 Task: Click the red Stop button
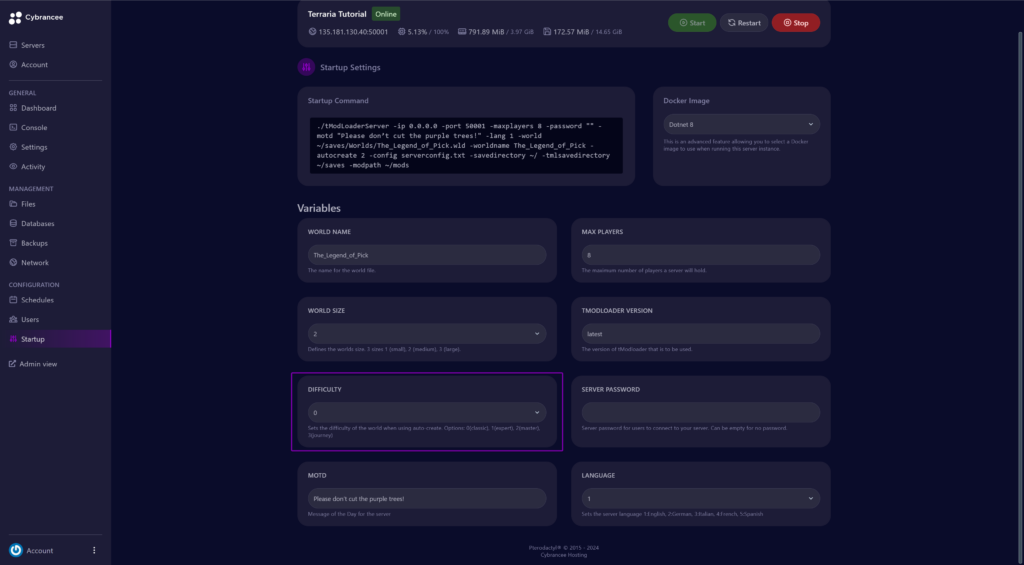795,23
